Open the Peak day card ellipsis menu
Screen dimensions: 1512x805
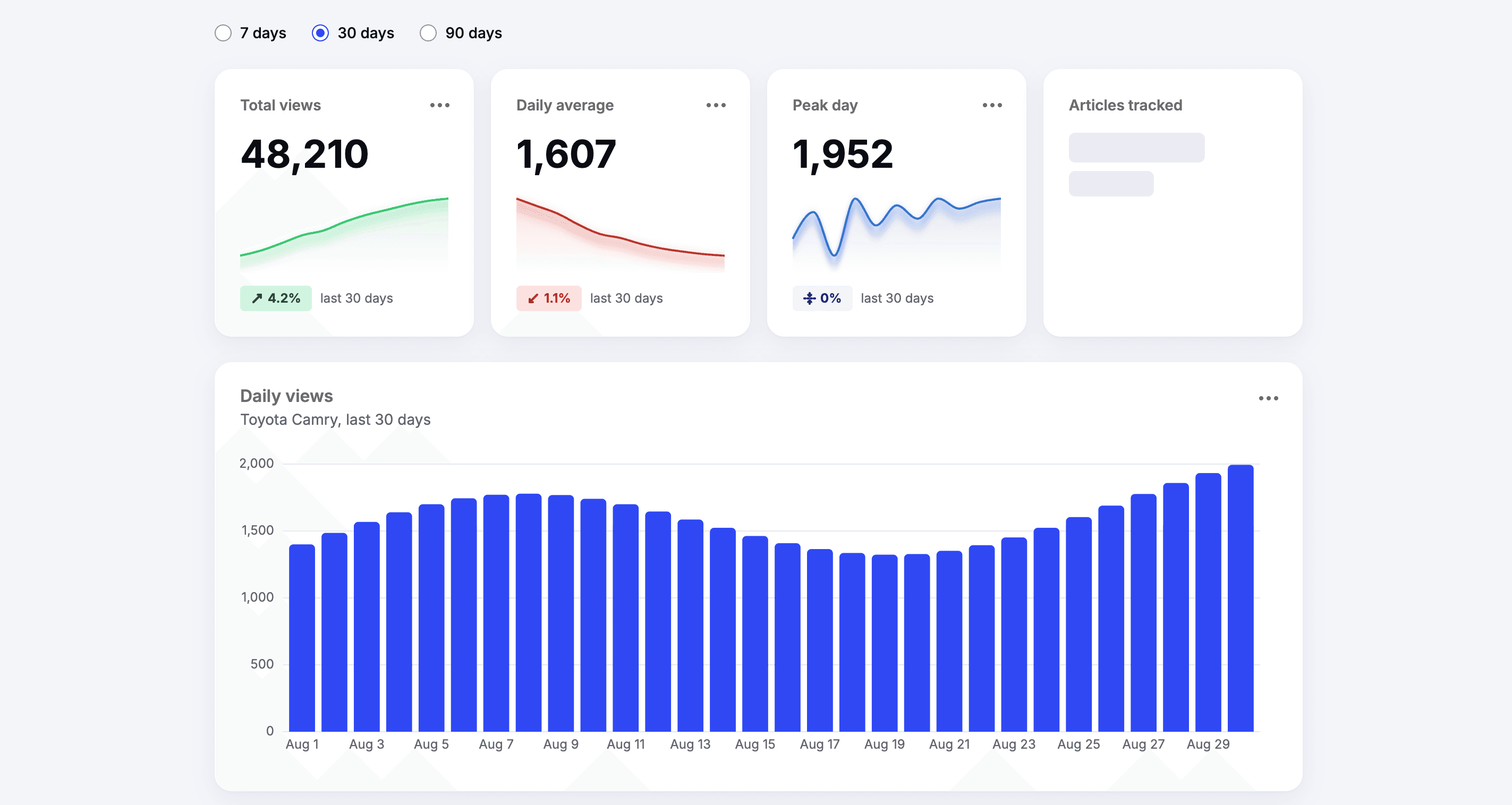coord(992,105)
